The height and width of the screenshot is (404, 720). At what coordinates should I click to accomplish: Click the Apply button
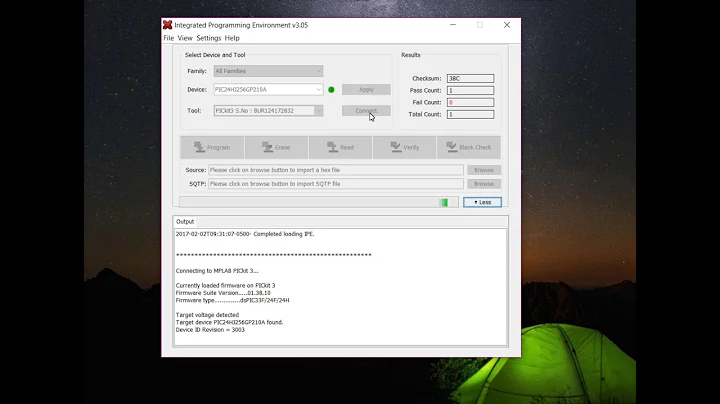(x=366, y=90)
